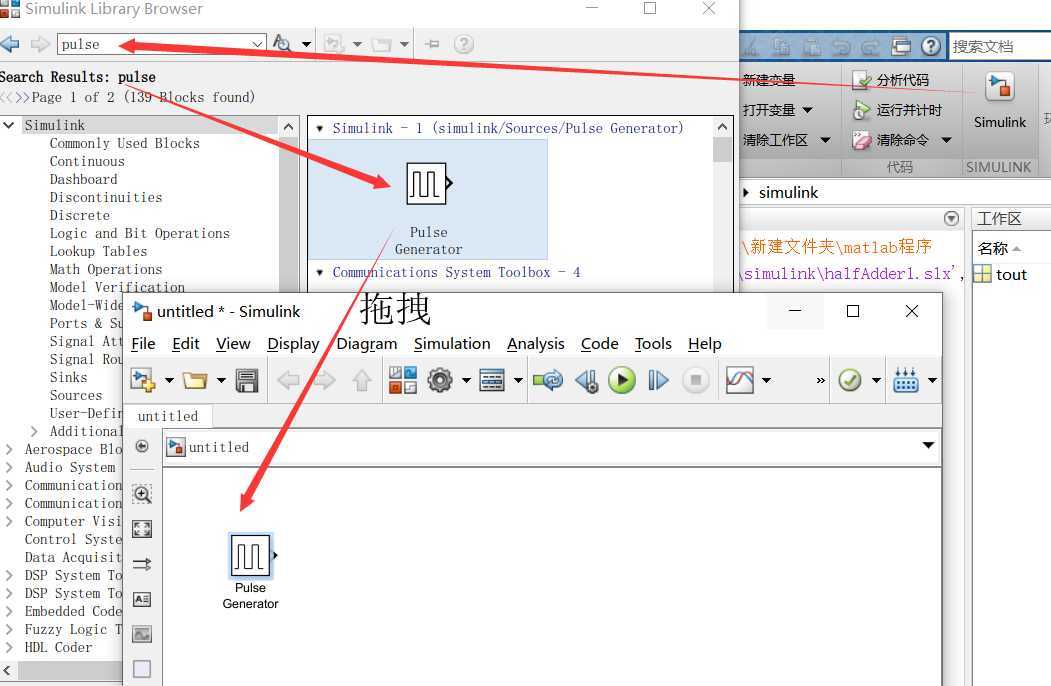Screen dimensions: 1051x686
Task: Click the Step Forward button
Action: [x=658, y=380]
